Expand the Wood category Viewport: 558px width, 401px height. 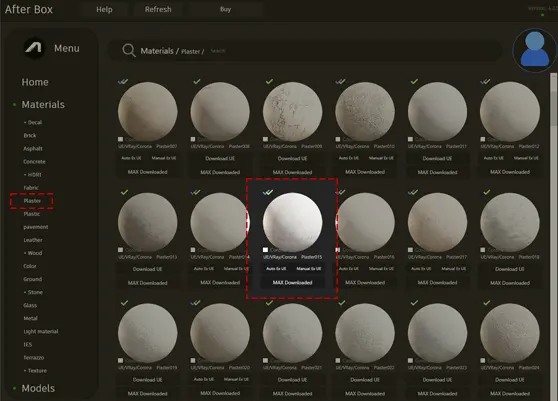tap(33, 253)
